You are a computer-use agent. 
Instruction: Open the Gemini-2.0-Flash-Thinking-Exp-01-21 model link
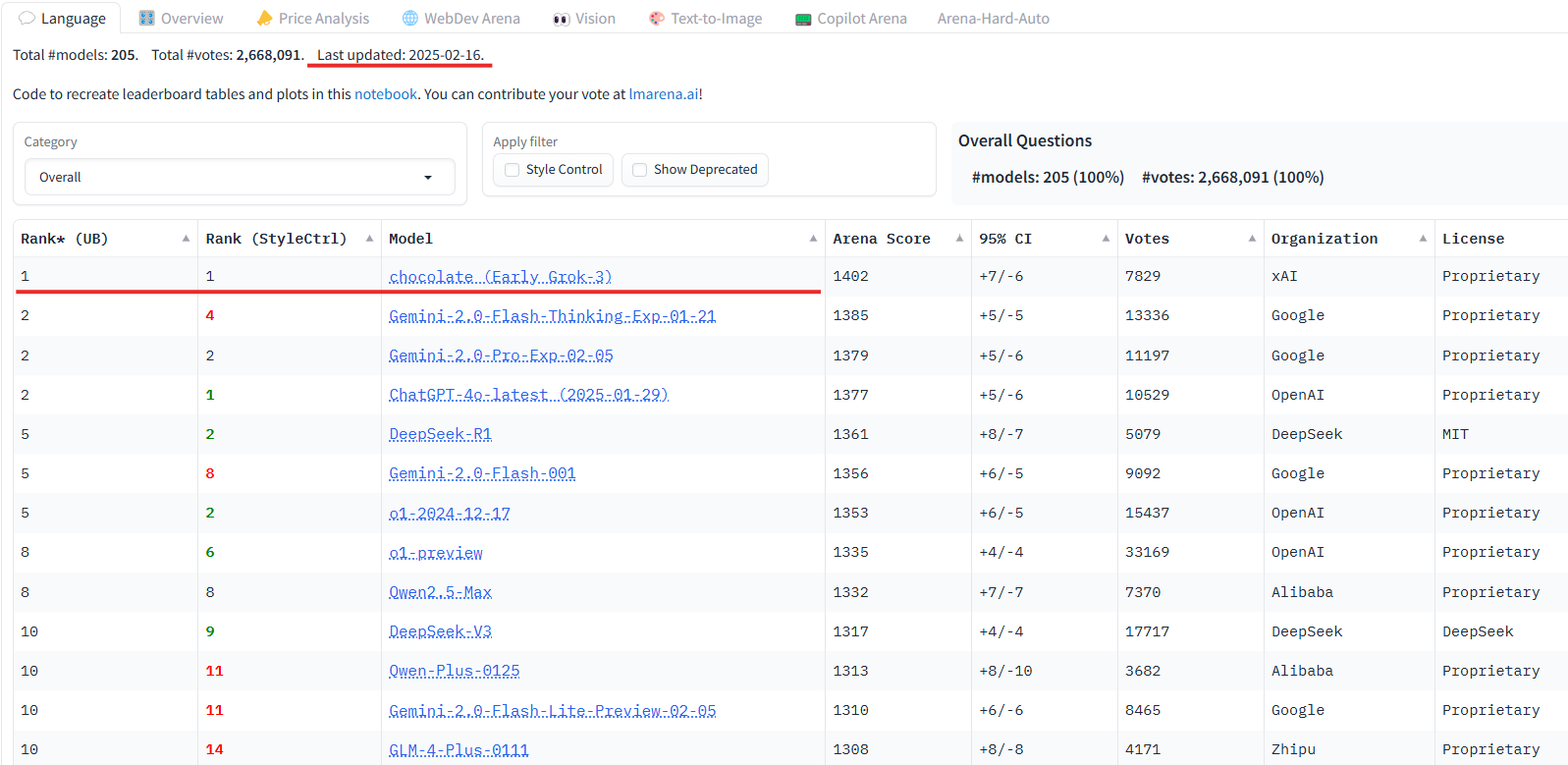tap(552, 316)
